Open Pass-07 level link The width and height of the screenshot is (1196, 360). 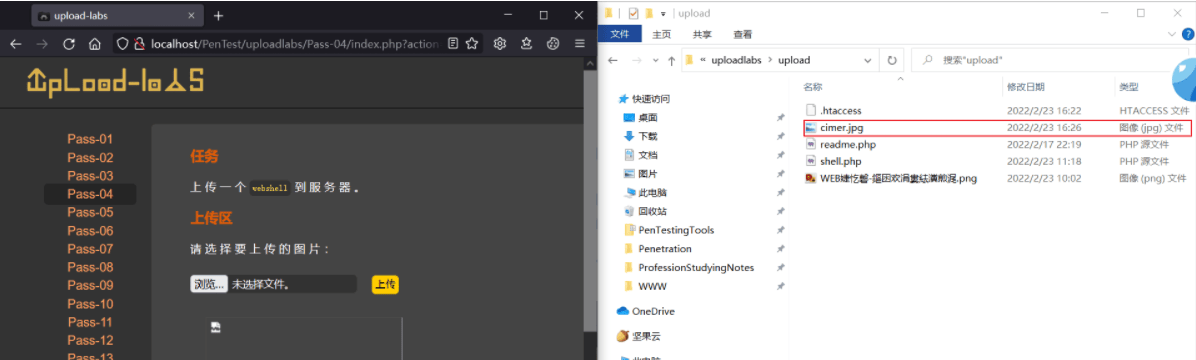(90, 249)
